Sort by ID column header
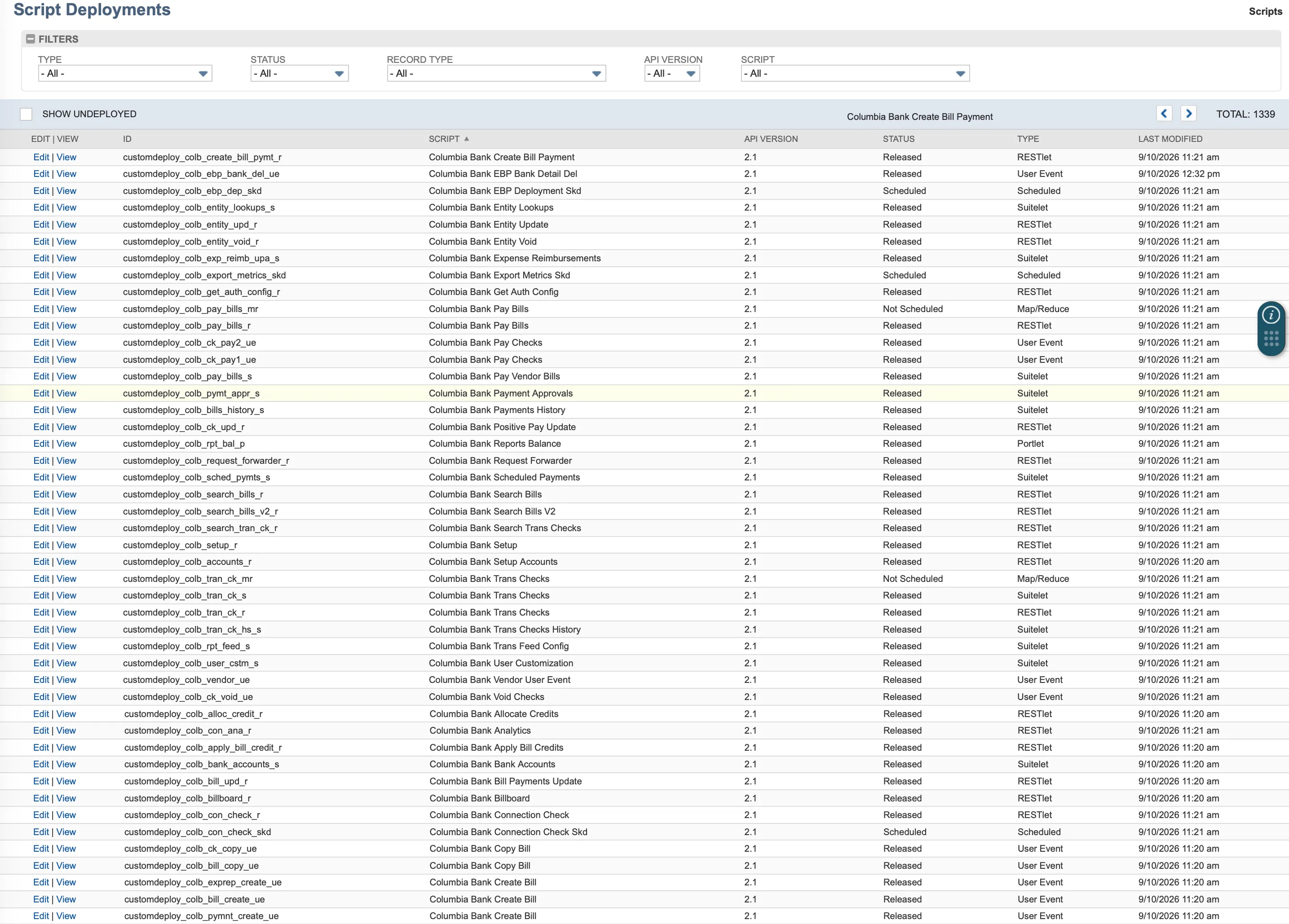Image resolution: width=1289 pixels, height=924 pixels. coord(127,139)
